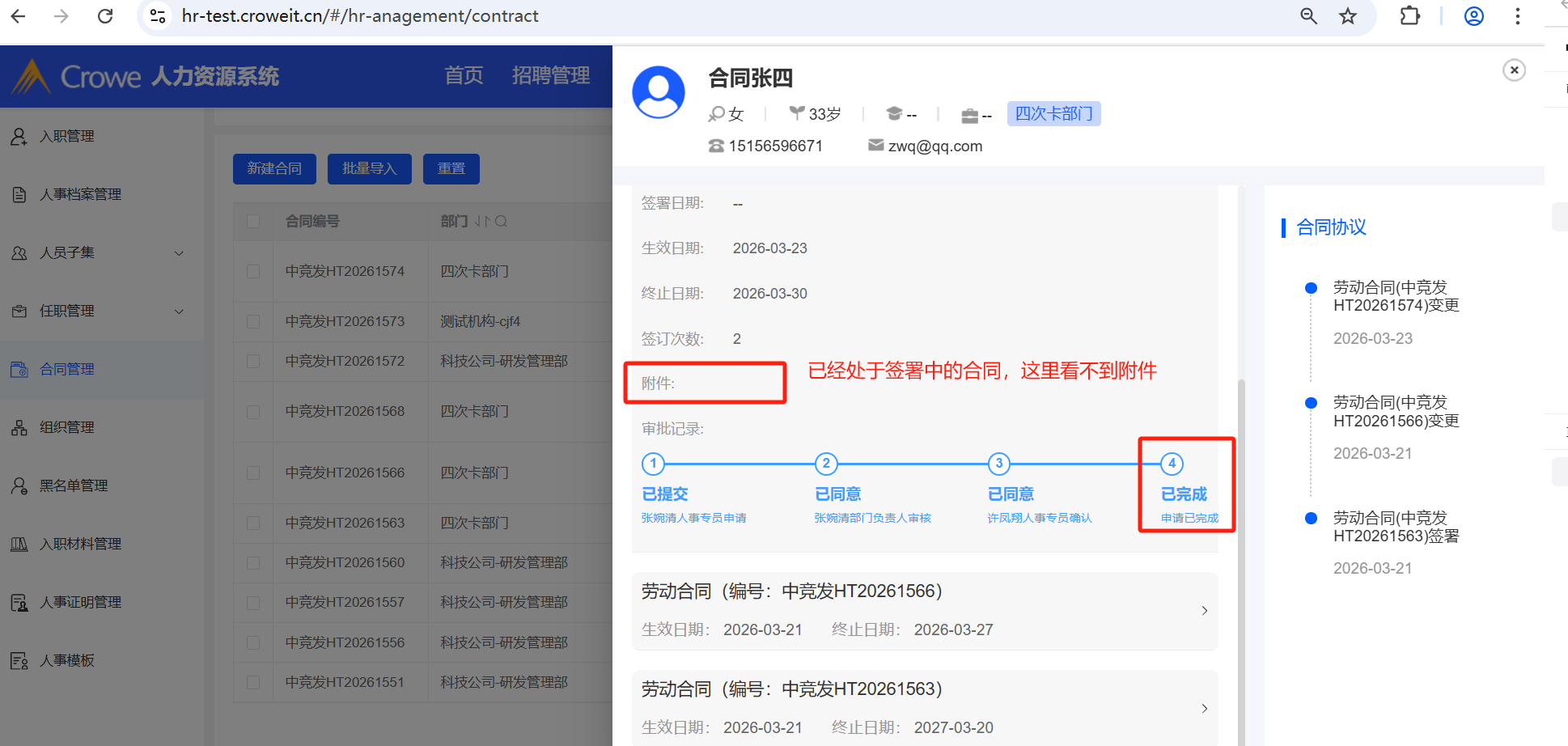This screenshot has height=746, width=1568.
Task: Click the 批量导入 button
Action: click(x=370, y=169)
